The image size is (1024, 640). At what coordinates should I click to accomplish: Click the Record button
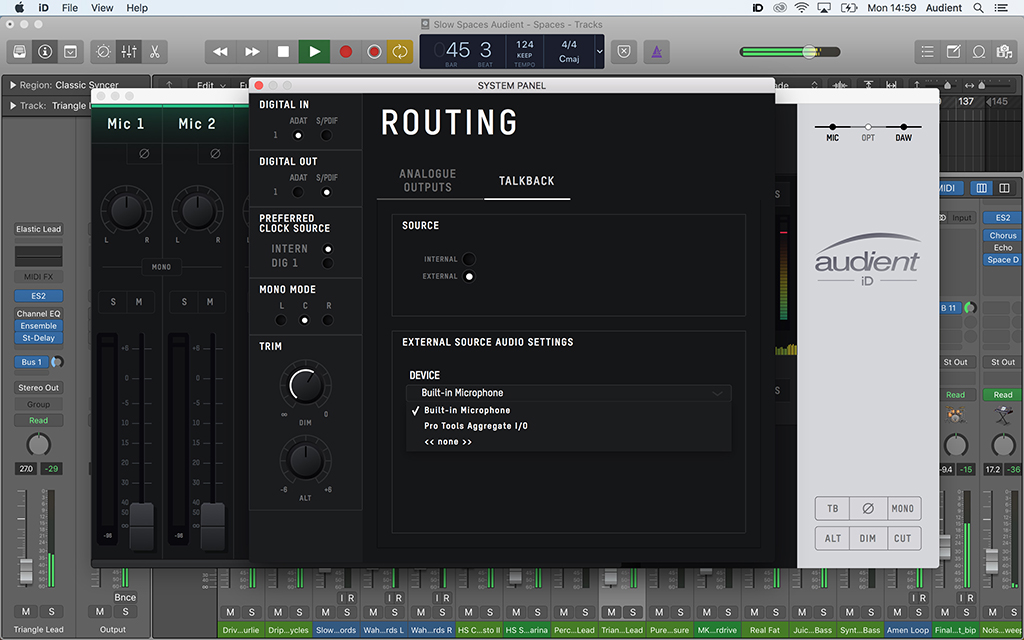pos(346,51)
